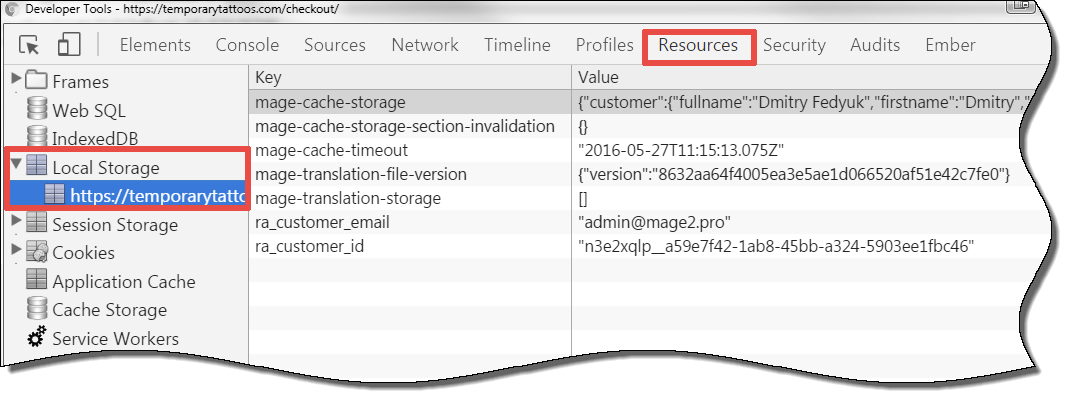The image size is (1068, 399).
Task: Switch to the Console tab
Action: [247, 45]
